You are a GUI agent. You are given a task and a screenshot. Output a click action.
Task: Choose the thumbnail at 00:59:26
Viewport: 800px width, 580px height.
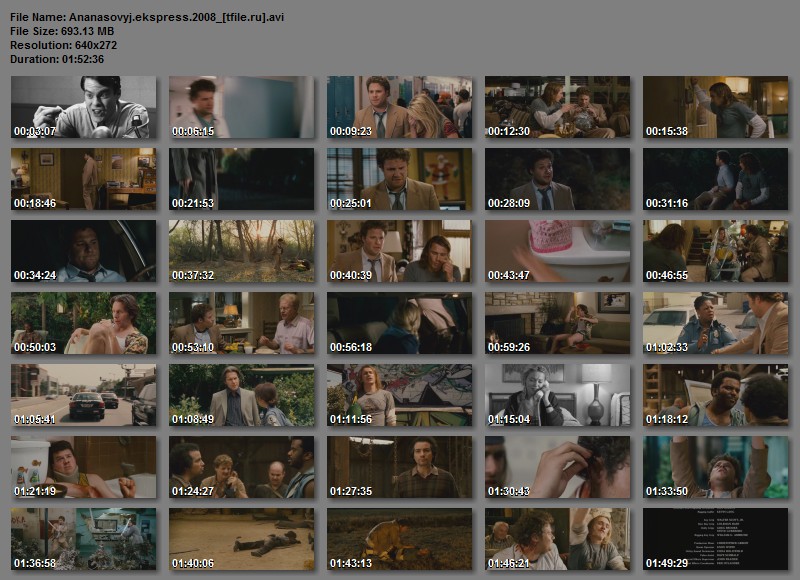(558, 323)
